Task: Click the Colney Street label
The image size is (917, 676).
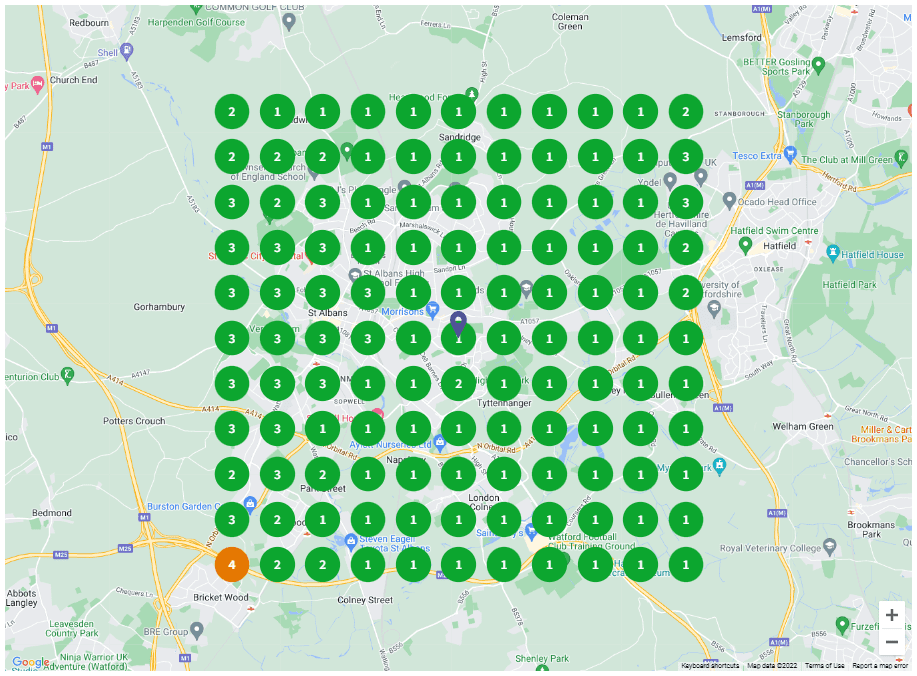Action: click(x=365, y=599)
